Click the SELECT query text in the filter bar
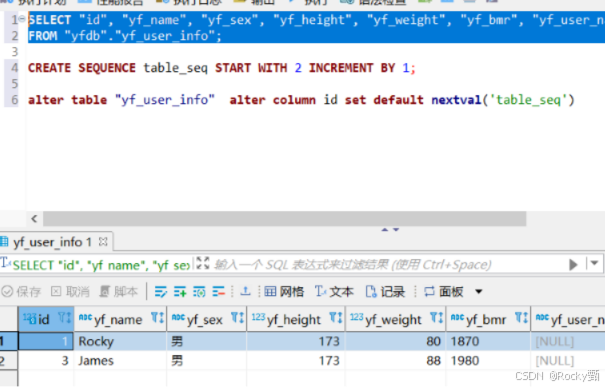 point(101,265)
